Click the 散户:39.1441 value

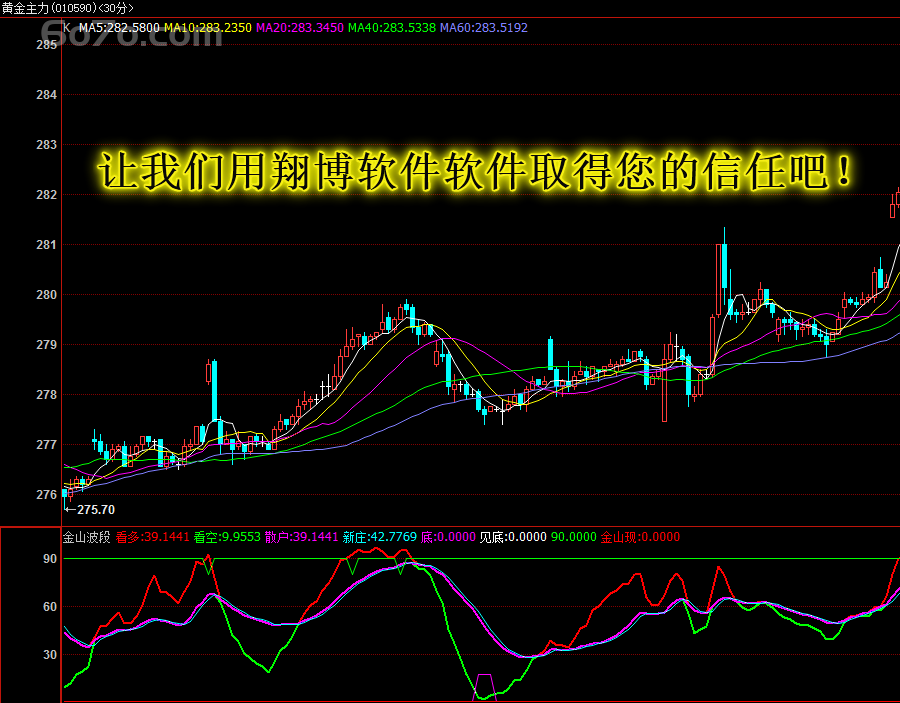(x=301, y=537)
